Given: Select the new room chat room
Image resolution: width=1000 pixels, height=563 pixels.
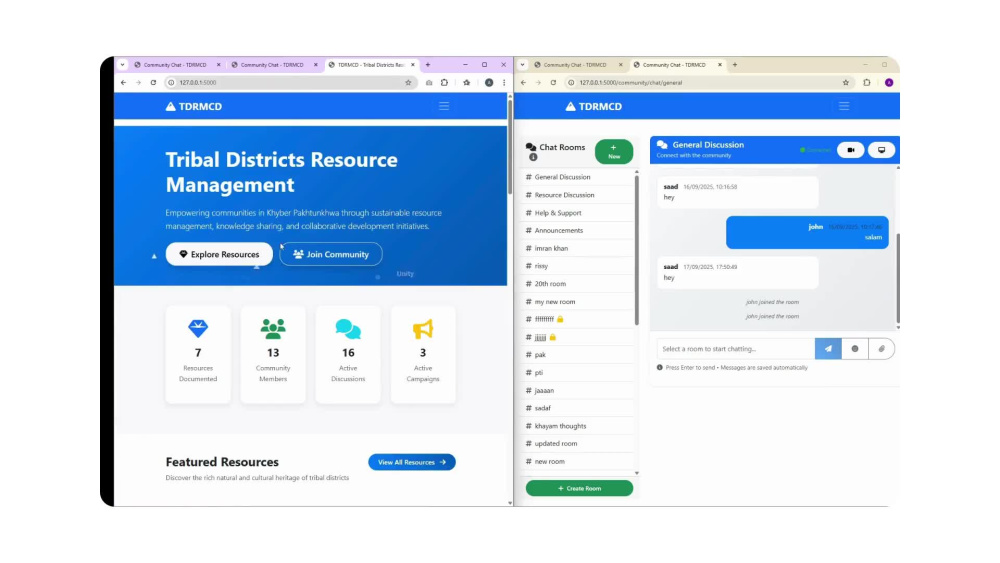Looking at the screenshot, I should (578, 461).
